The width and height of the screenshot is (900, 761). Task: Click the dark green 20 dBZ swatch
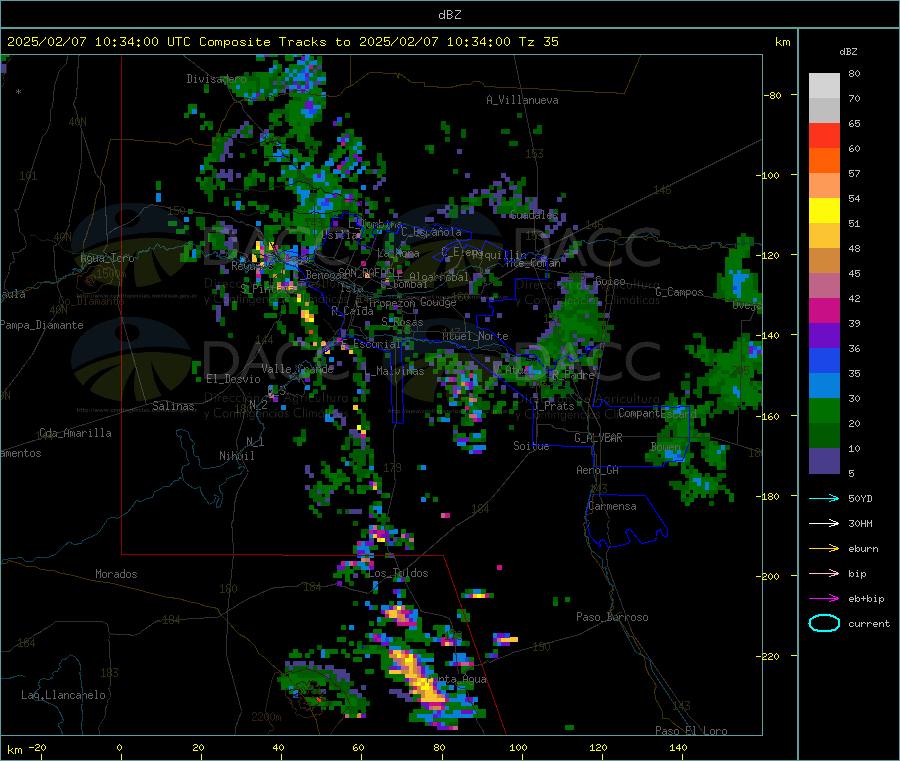pos(824,436)
